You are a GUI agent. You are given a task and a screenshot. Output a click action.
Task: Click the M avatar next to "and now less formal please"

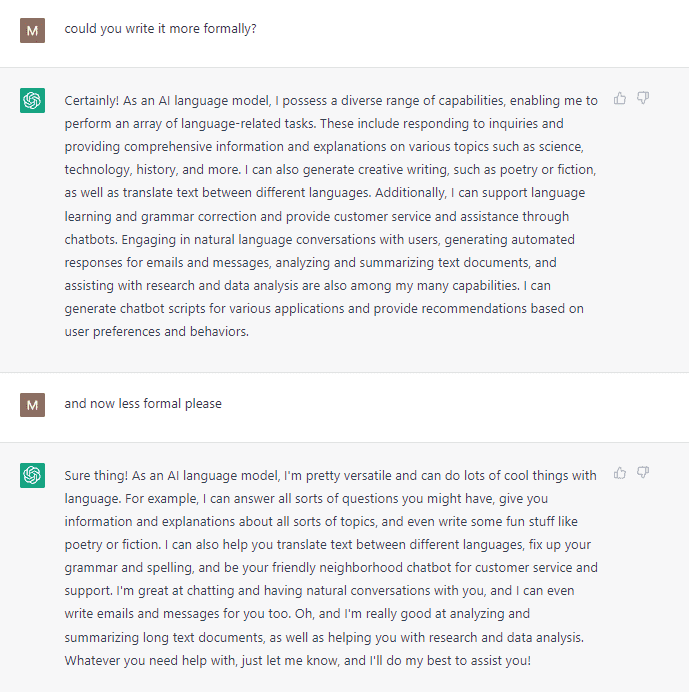click(32, 404)
